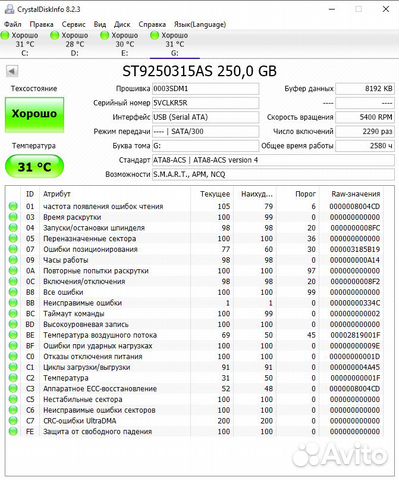Click status icon for Повторные попытки раскрутки row
The width and height of the screenshot is (399, 480).
tap(13, 271)
